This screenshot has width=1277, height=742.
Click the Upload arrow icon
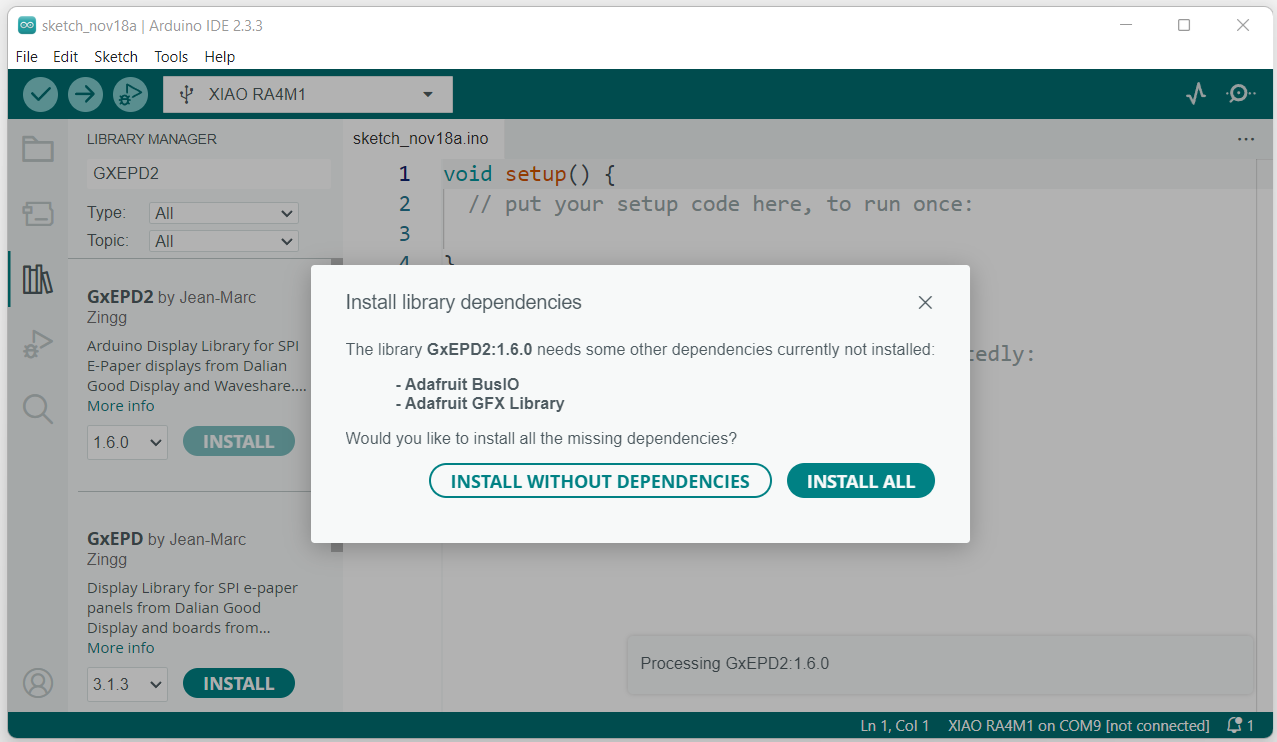(x=86, y=94)
